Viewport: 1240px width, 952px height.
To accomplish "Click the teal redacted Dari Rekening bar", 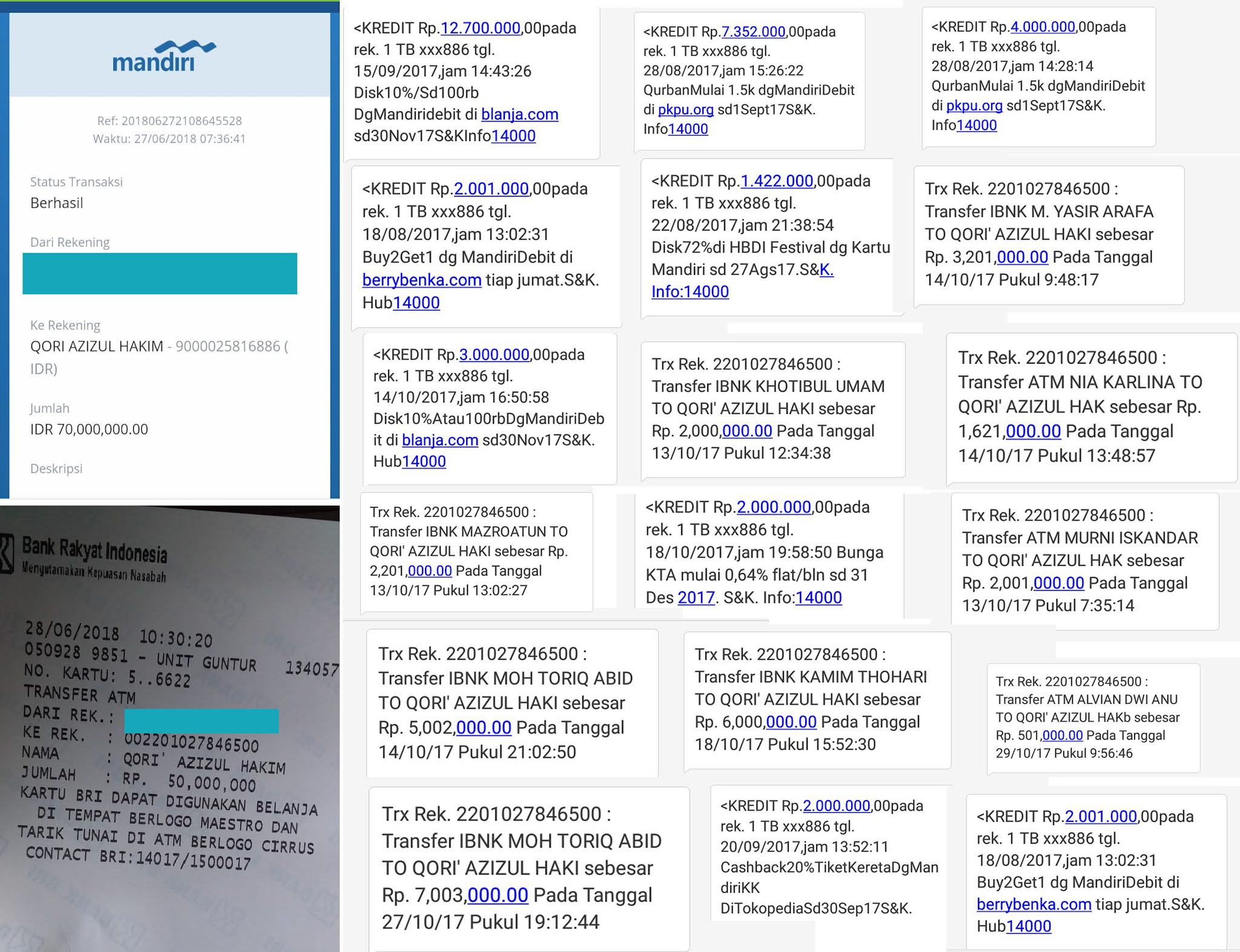I will 160,274.
